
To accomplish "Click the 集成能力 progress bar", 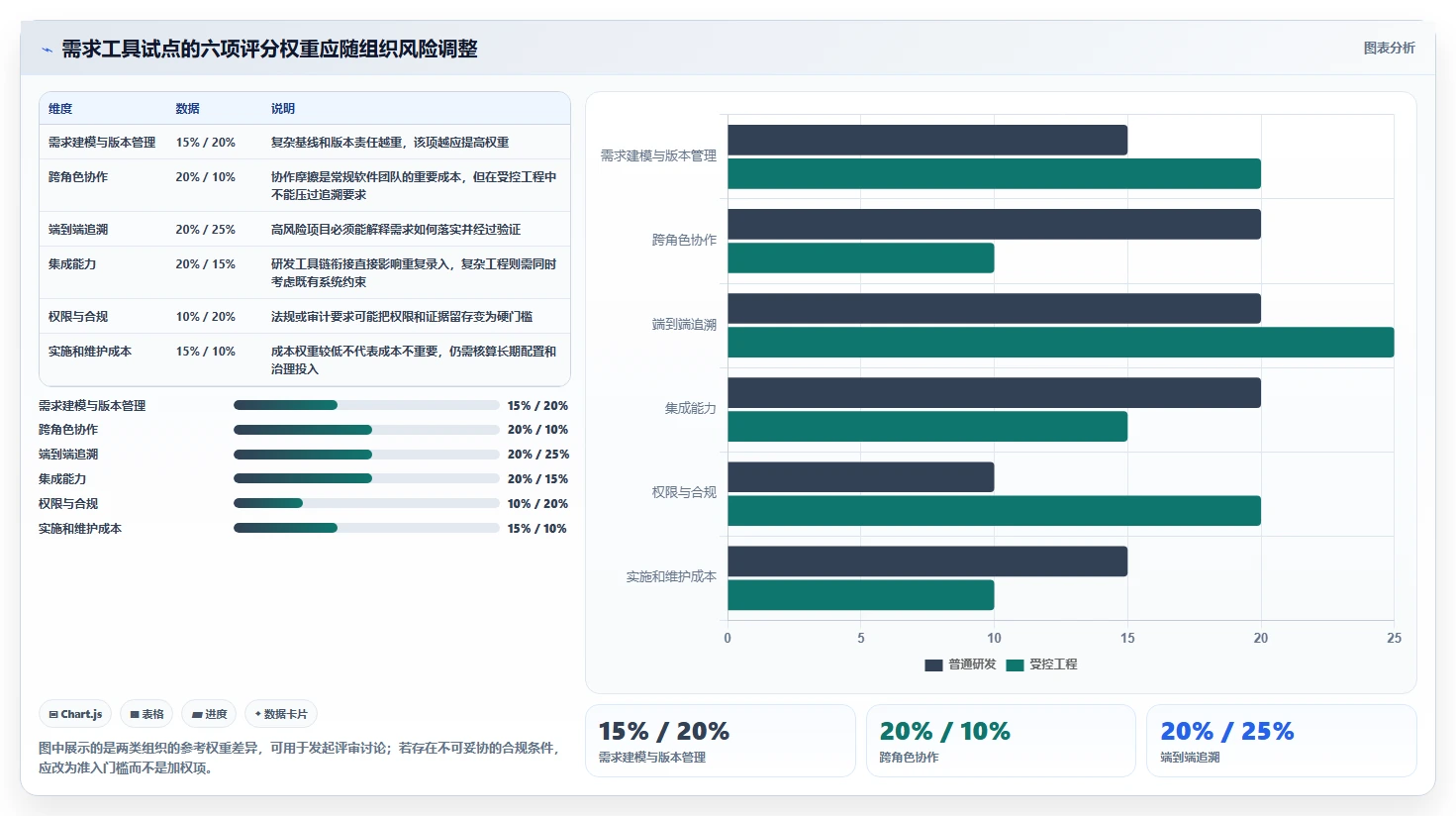I will [366, 478].
